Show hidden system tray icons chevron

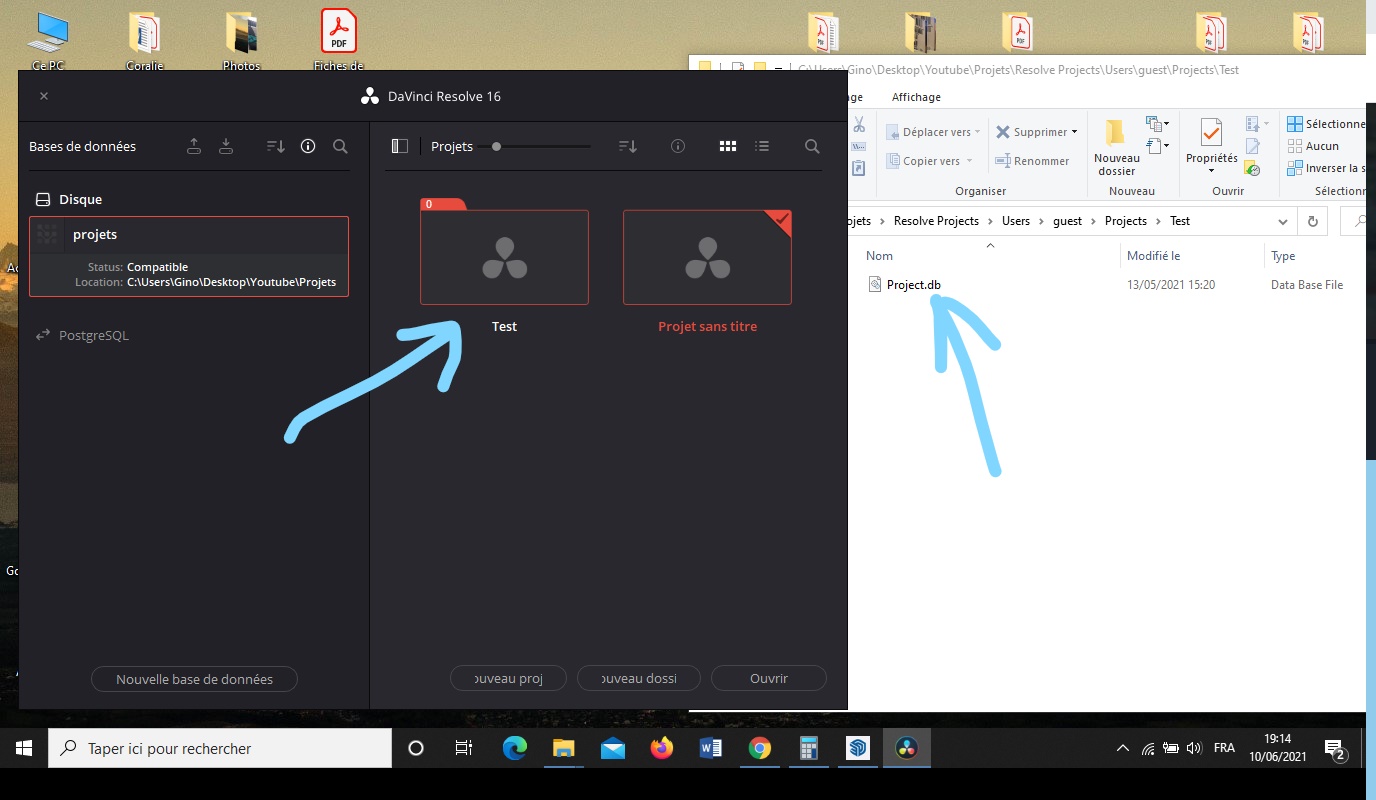(x=1125, y=748)
